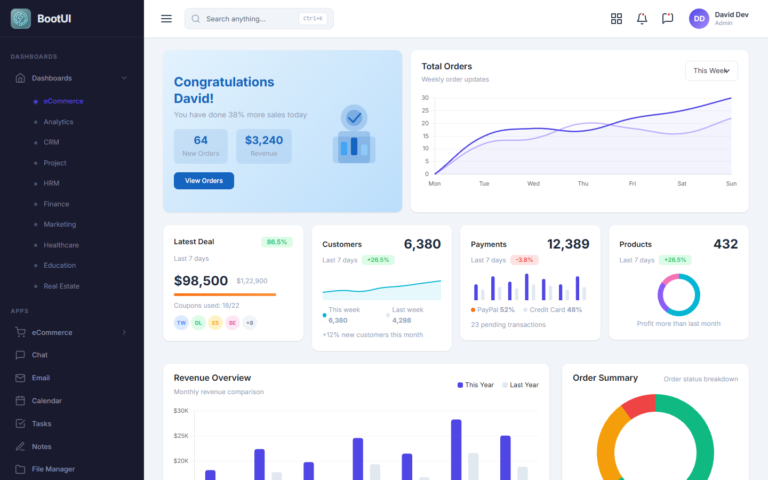The width and height of the screenshot is (768, 480).
Task: Click the Search anything input field
Action: click(x=259, y=19)
